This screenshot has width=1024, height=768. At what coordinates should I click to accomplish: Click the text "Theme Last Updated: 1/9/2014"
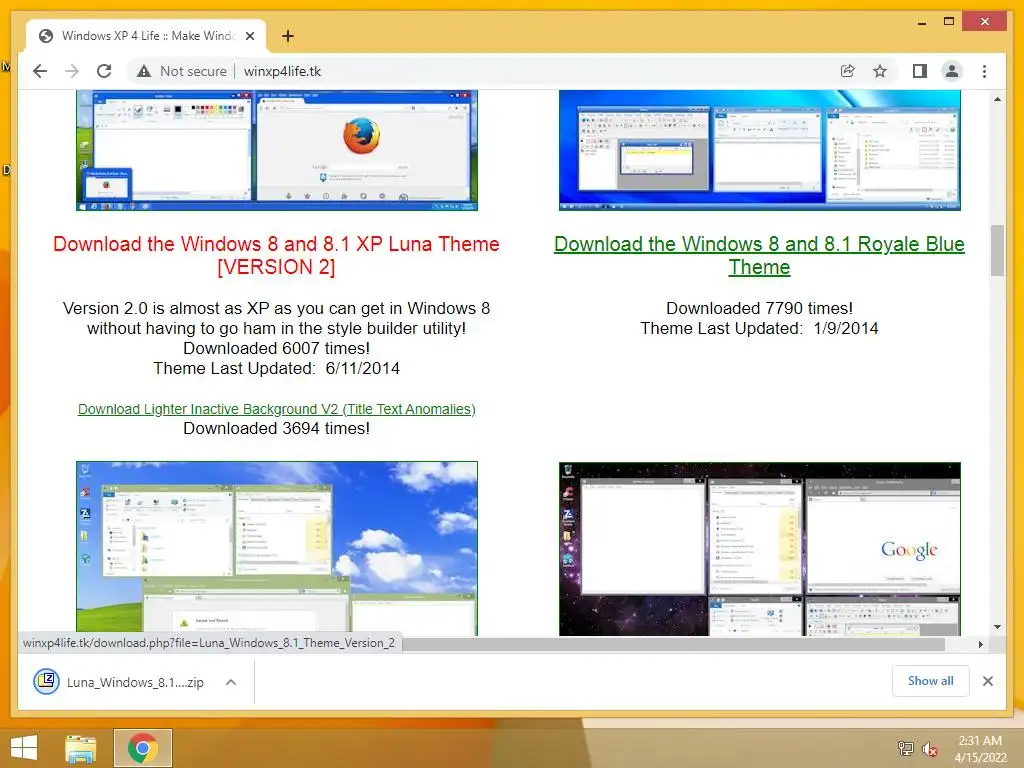pos(759,328)
